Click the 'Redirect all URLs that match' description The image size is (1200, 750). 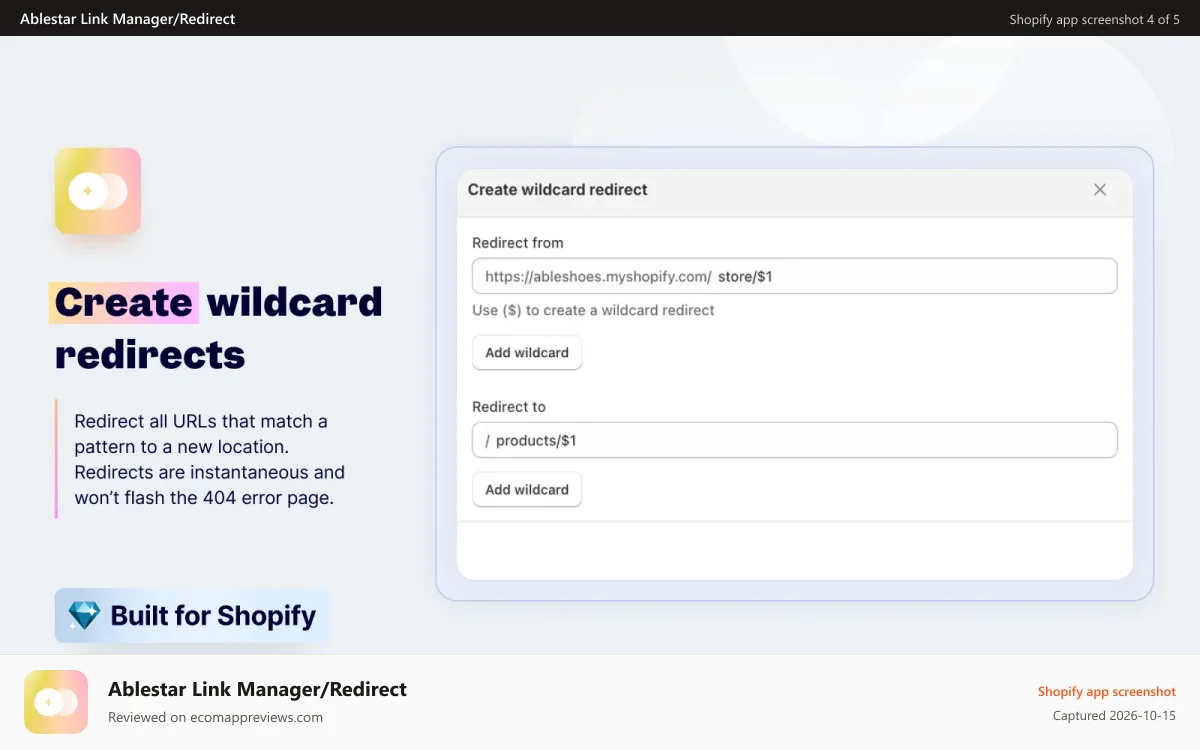point(210,459)
